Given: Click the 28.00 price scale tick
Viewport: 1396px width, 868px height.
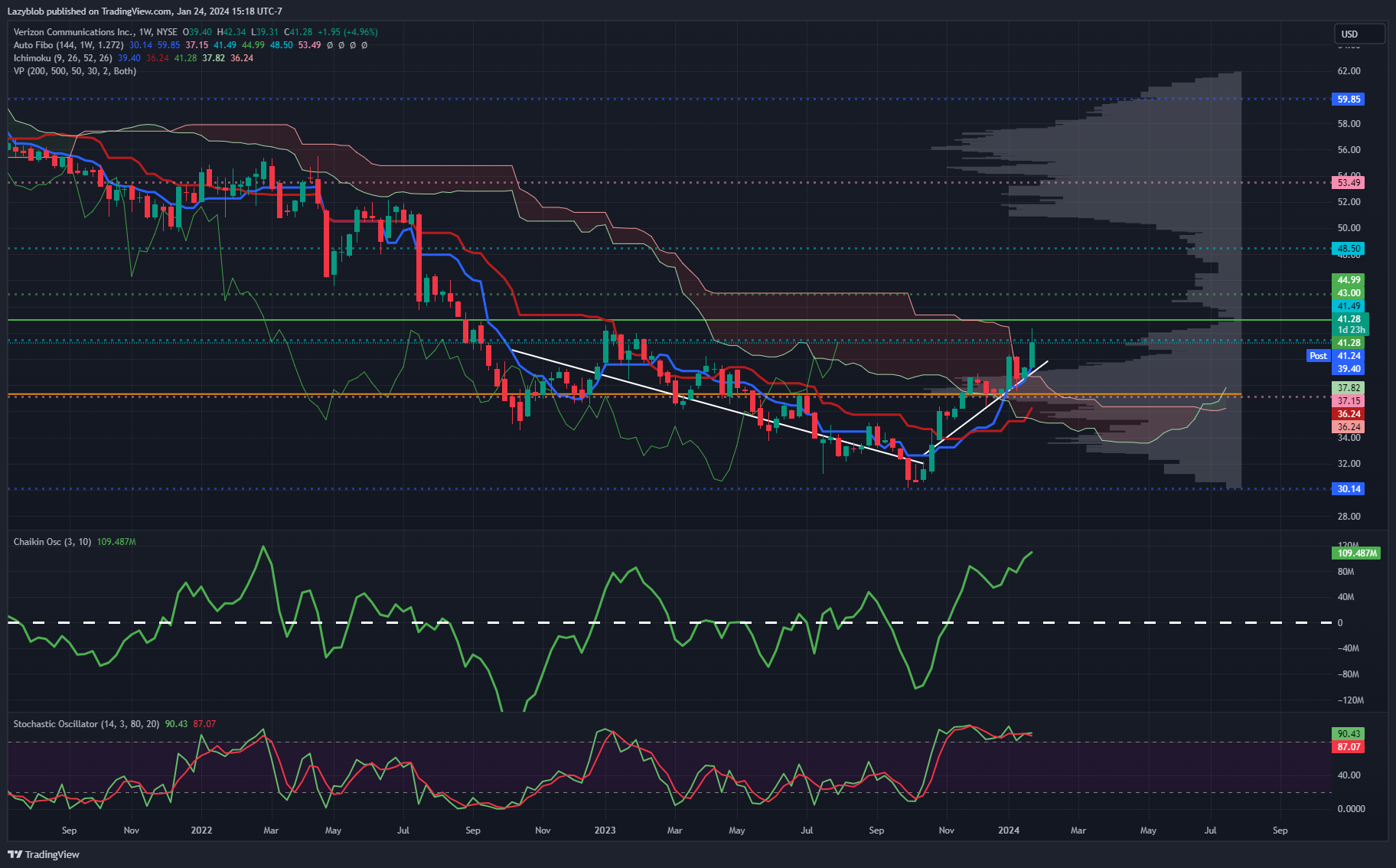Looking at the screenshot, I should coord(1349,517).
